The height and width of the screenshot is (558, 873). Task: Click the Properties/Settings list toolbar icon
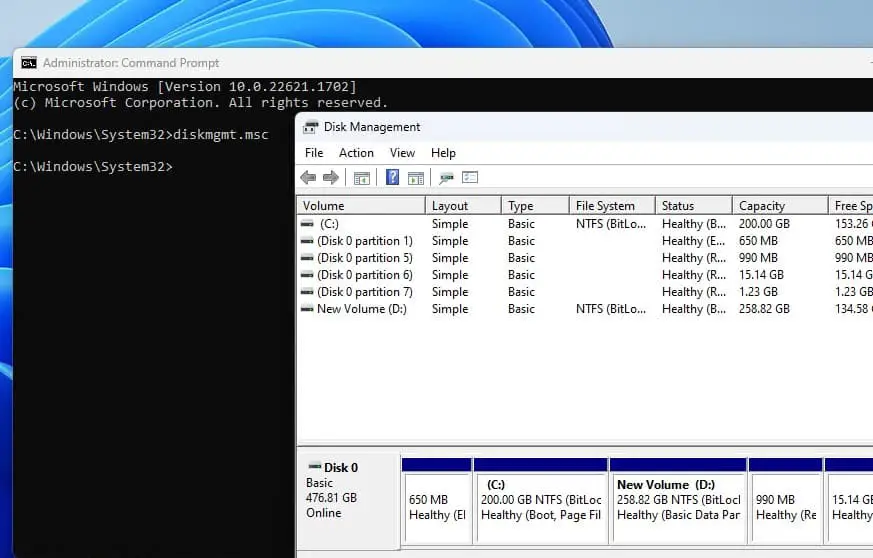coord(470,178)
